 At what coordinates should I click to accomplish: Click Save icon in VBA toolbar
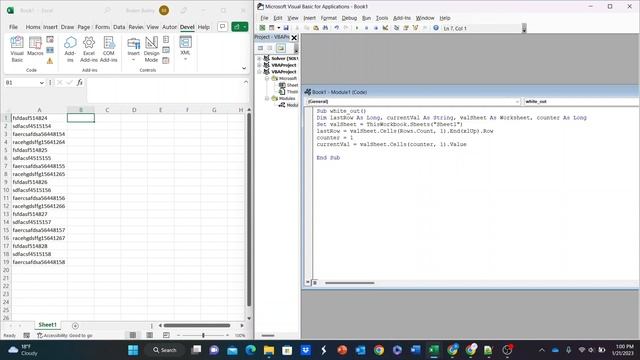pyautogui.click(x=286, y=28)
